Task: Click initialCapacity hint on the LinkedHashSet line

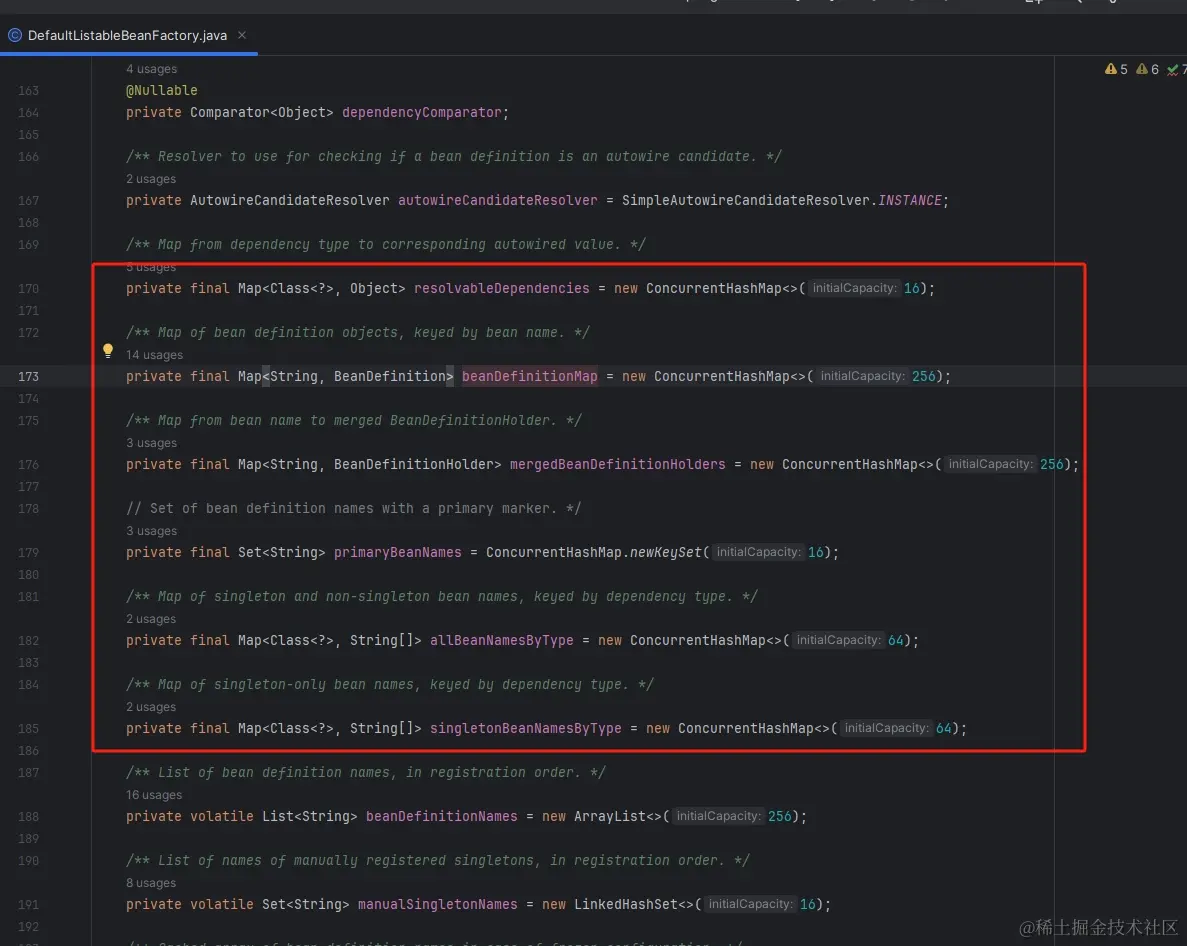Action: tap(750, 904)
